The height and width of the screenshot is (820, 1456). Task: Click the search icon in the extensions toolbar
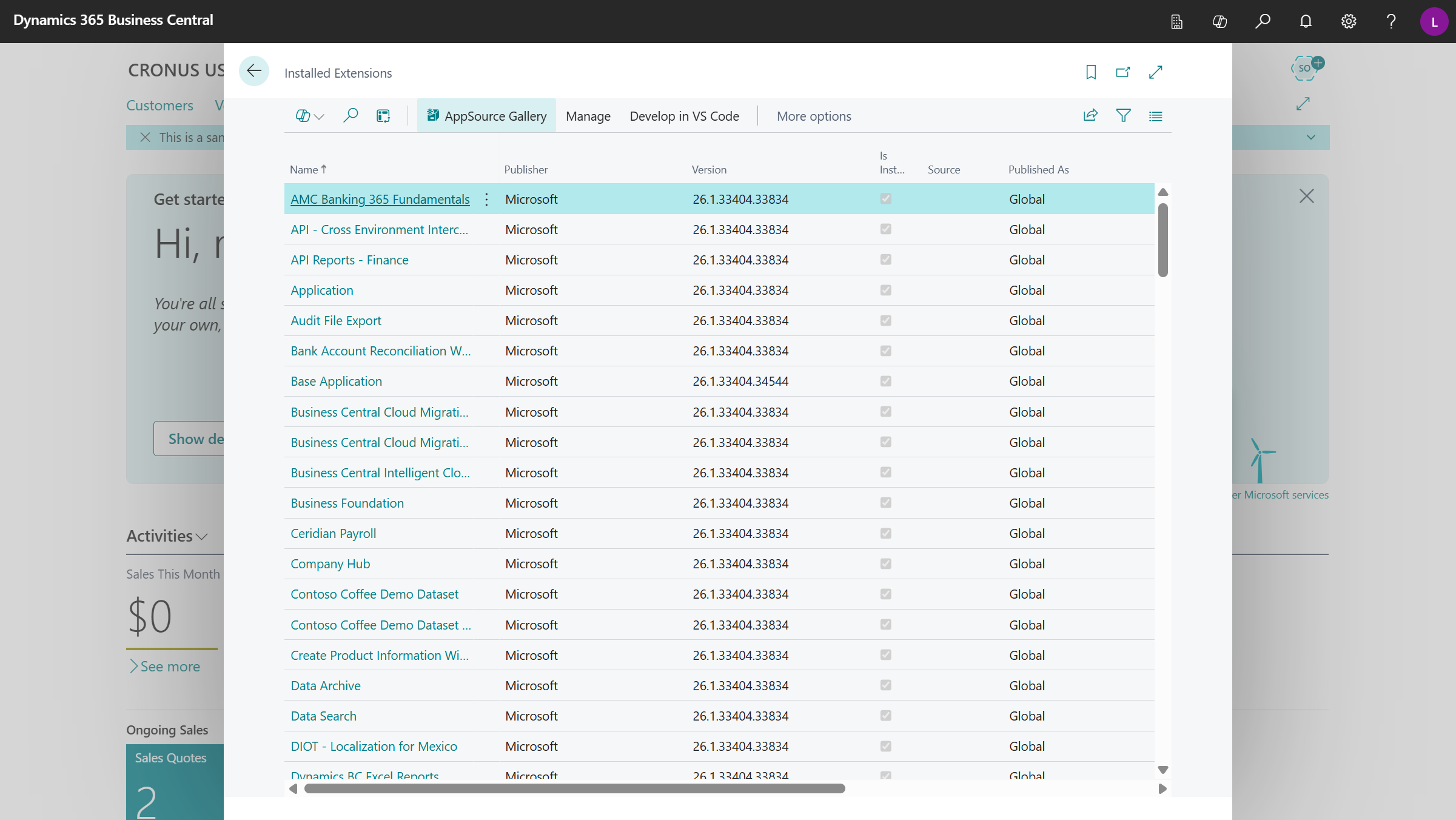(x=351, y=115)
